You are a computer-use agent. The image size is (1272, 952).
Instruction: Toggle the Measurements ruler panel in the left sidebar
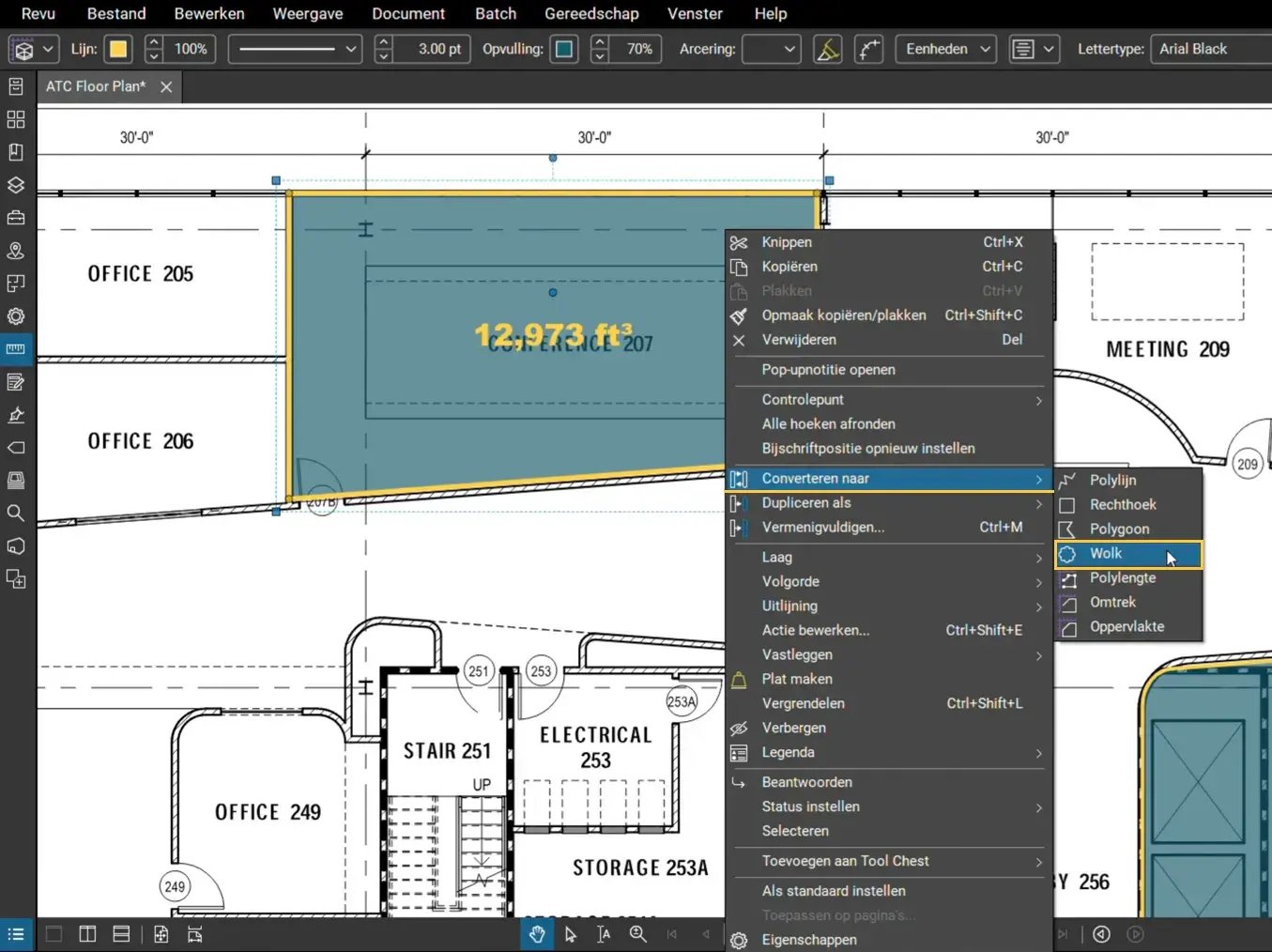click(16, 349)
